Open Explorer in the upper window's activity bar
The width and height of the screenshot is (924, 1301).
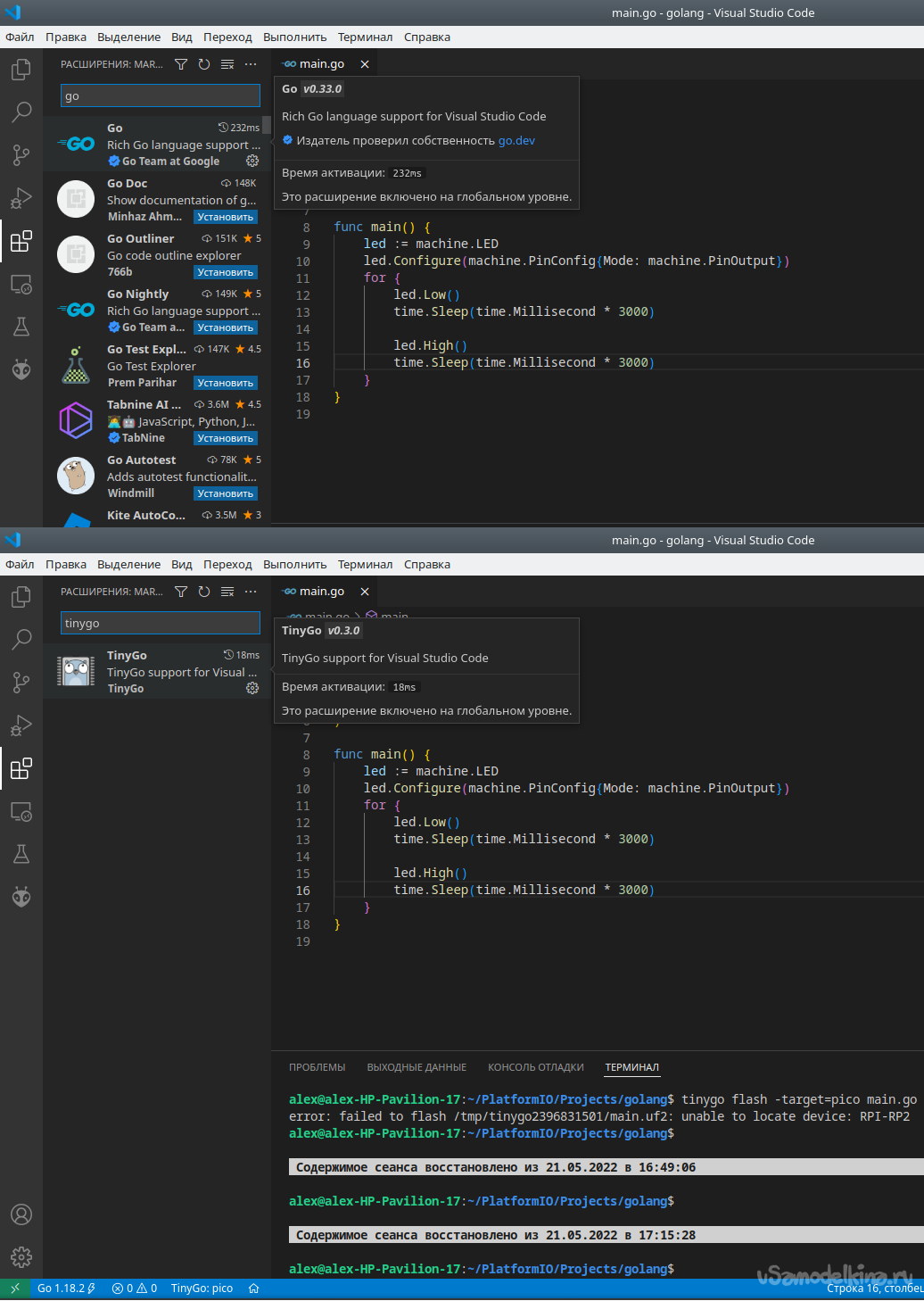21,70
